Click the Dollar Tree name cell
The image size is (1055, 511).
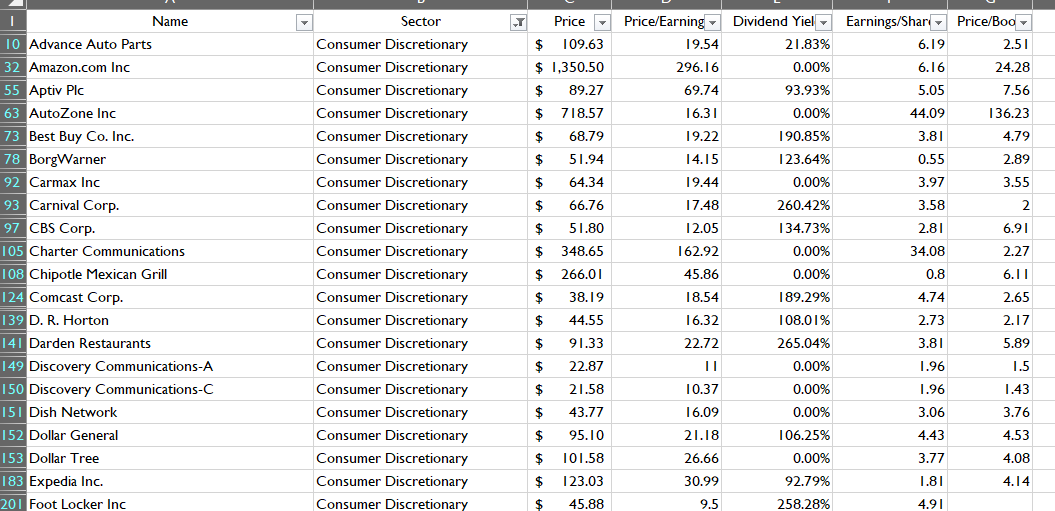click(170, 458)
